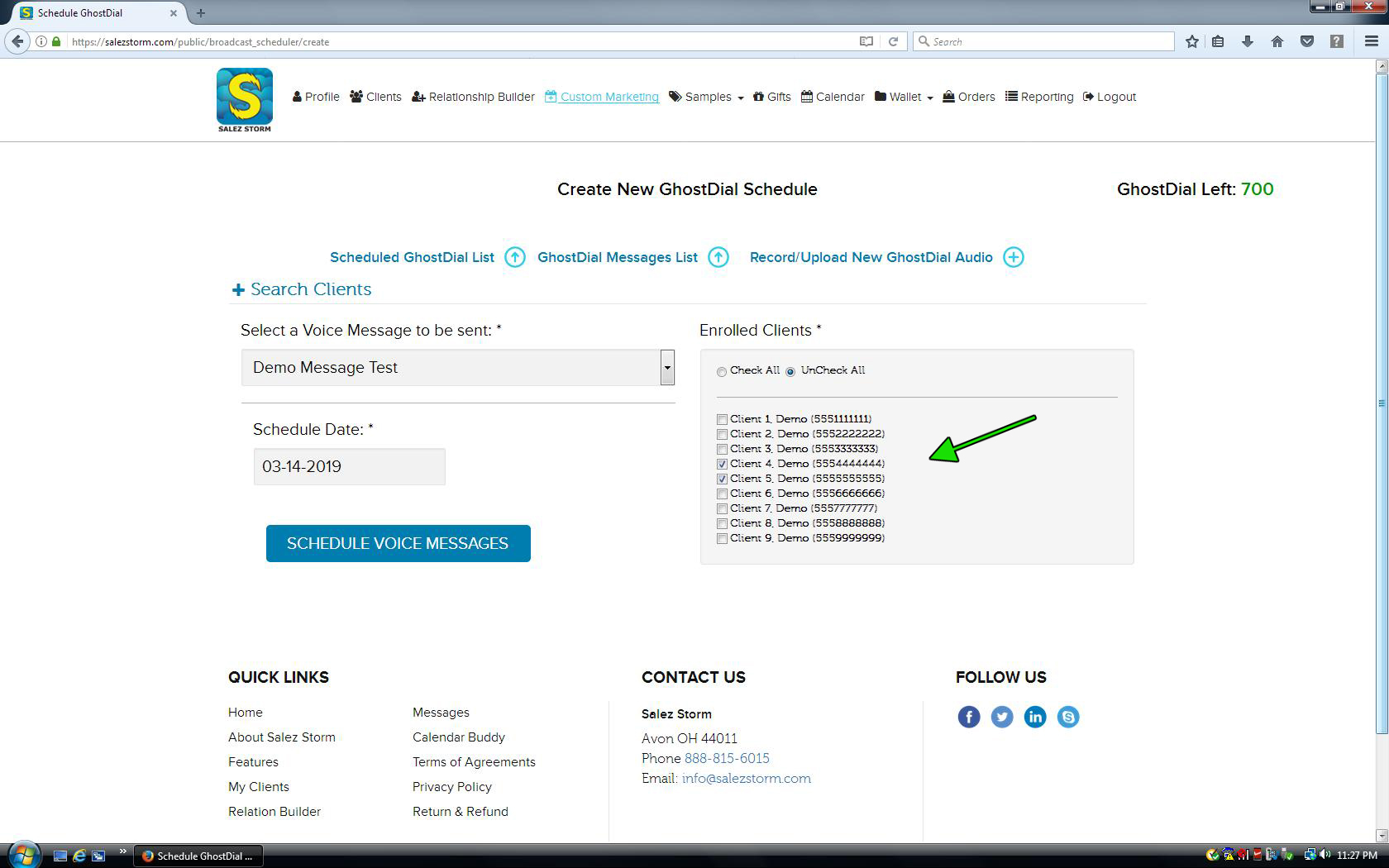The width and height of the screenshot is (1389, 868).
Task: Select the Check All radio button
Action: pos(722,371)
